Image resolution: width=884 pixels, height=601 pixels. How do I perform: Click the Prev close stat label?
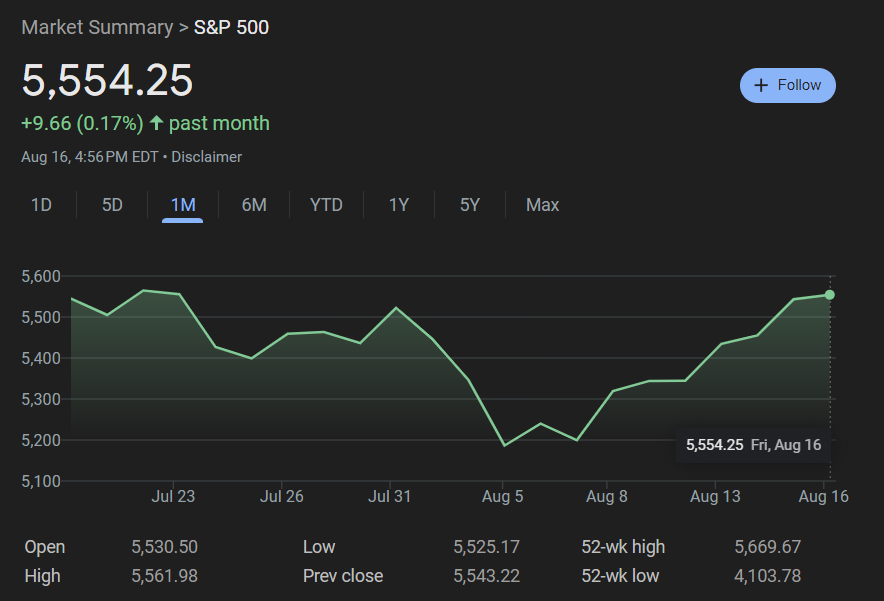(343, 576)
